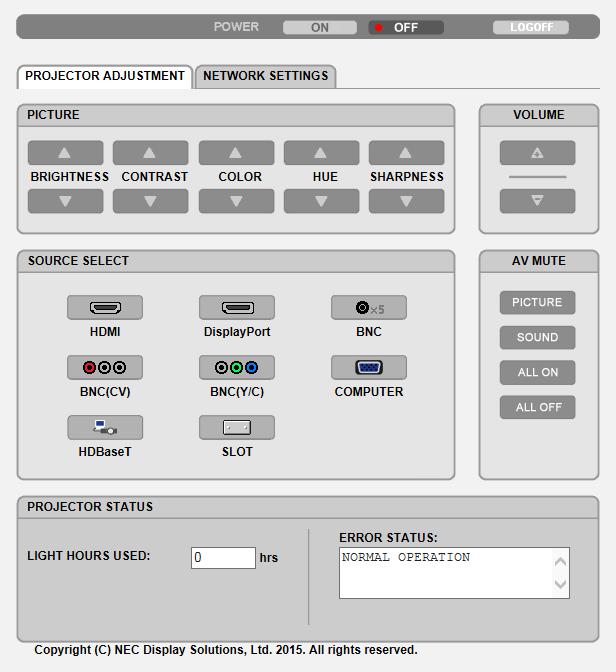The height and width of the screenshot is (672, 616).
Task: Click the PROJECTOR STATUS heading
Action: click(90, 507)
